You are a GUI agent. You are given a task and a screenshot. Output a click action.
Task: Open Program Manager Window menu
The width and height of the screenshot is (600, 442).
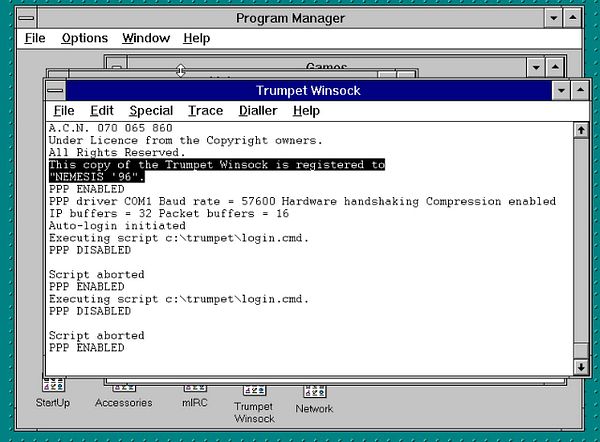coord(146,38)
